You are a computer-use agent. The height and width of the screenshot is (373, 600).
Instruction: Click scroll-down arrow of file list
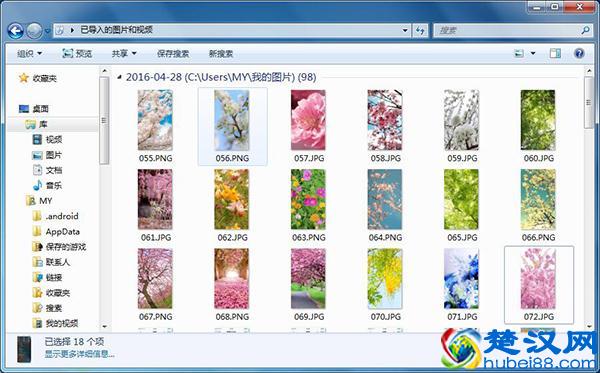tap(589, 327)
